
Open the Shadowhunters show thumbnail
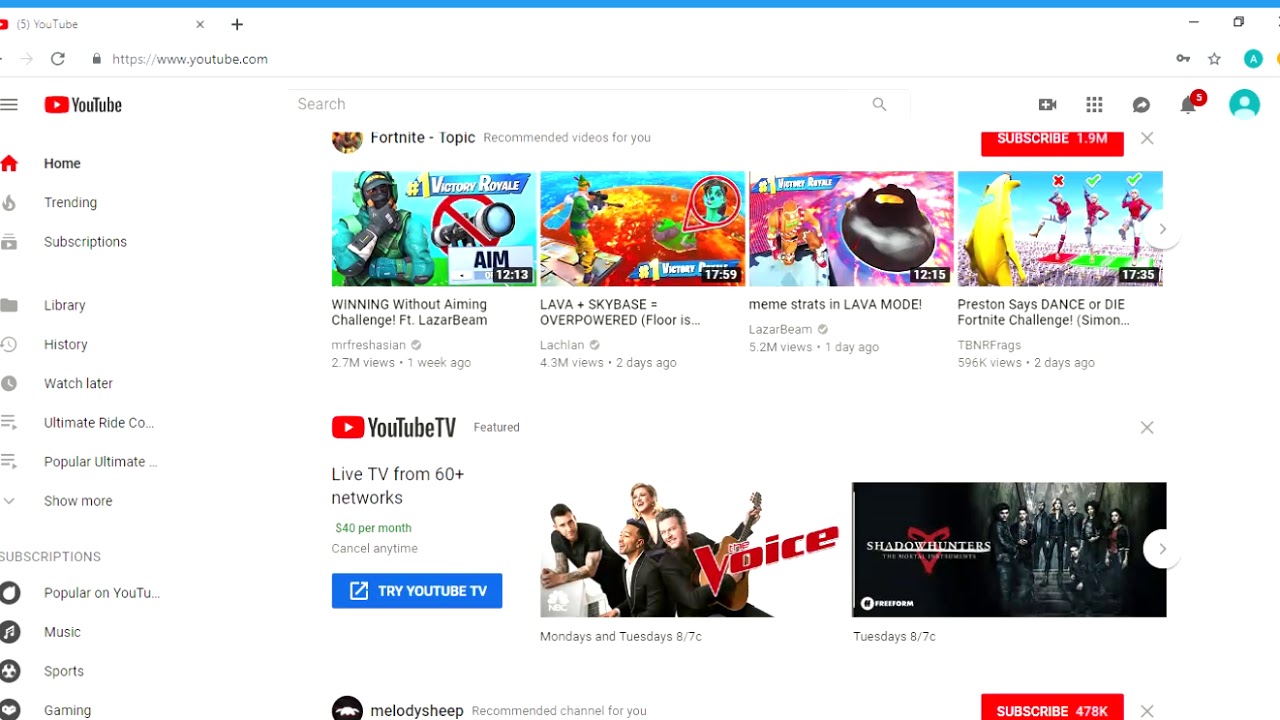(x=1009, y=550)
